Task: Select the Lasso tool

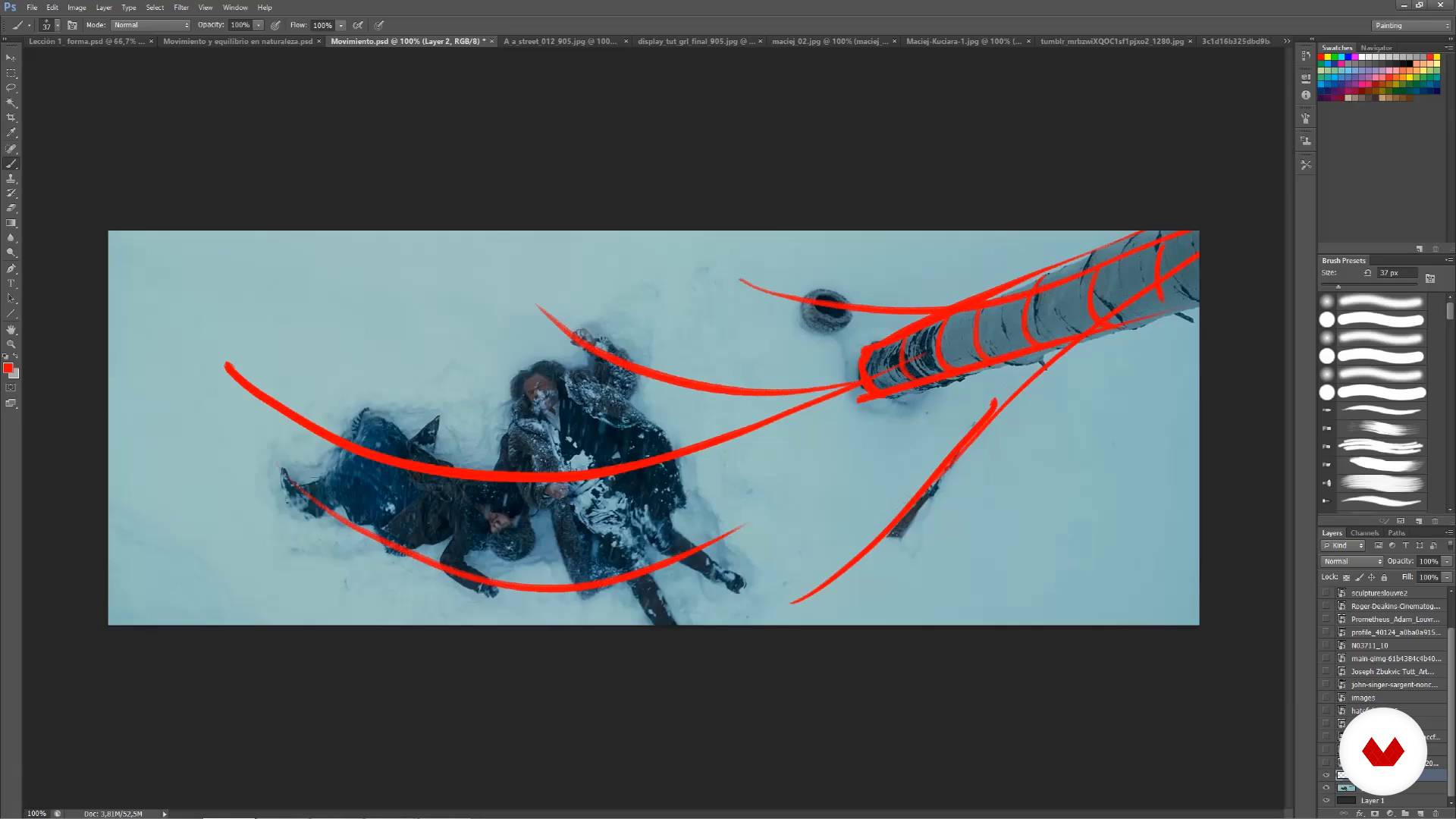Action: 11,88
